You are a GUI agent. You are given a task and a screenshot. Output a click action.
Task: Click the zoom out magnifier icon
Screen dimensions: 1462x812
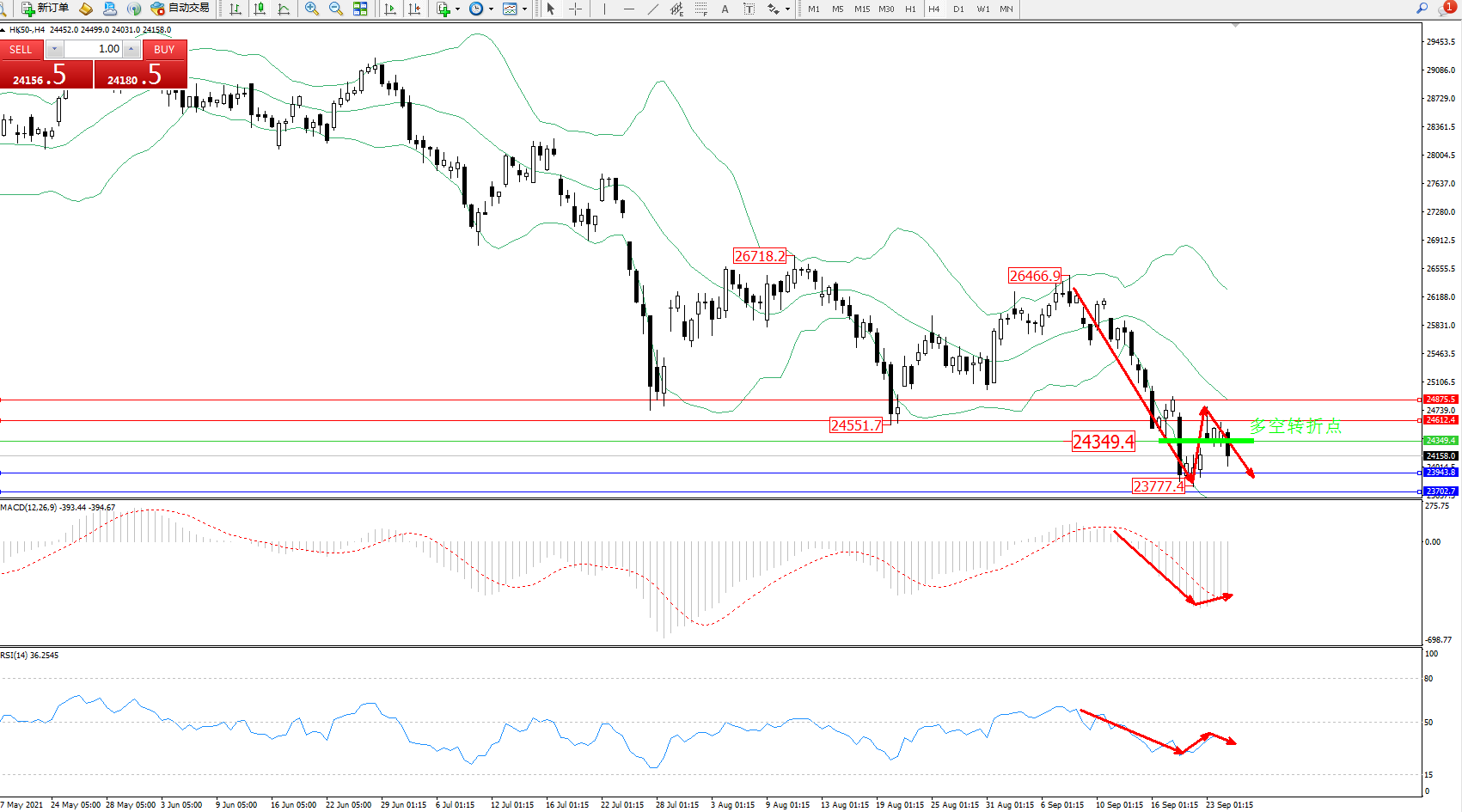tap(336, 9)
